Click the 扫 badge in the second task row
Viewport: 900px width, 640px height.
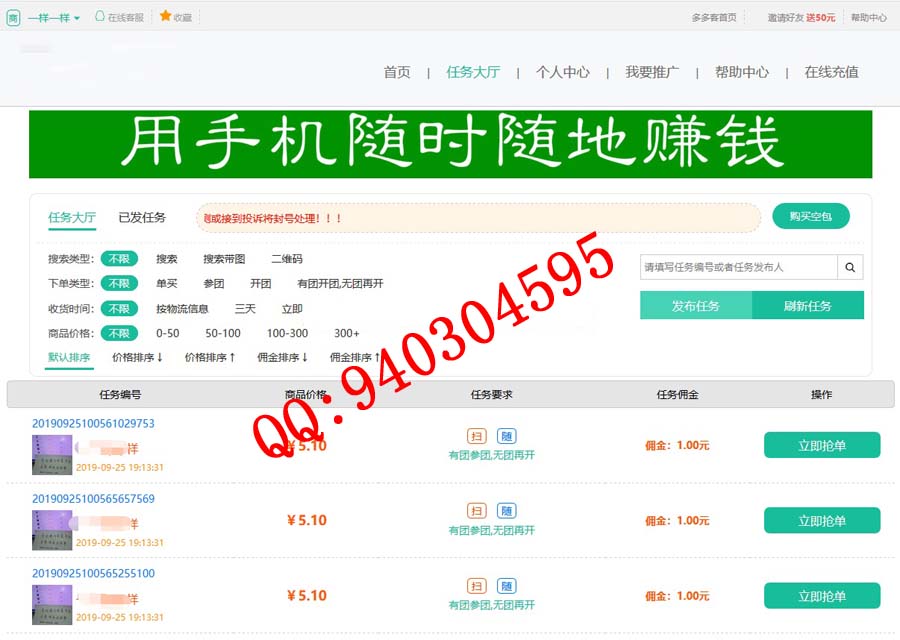pyautogui.click(x=477, y=511)
